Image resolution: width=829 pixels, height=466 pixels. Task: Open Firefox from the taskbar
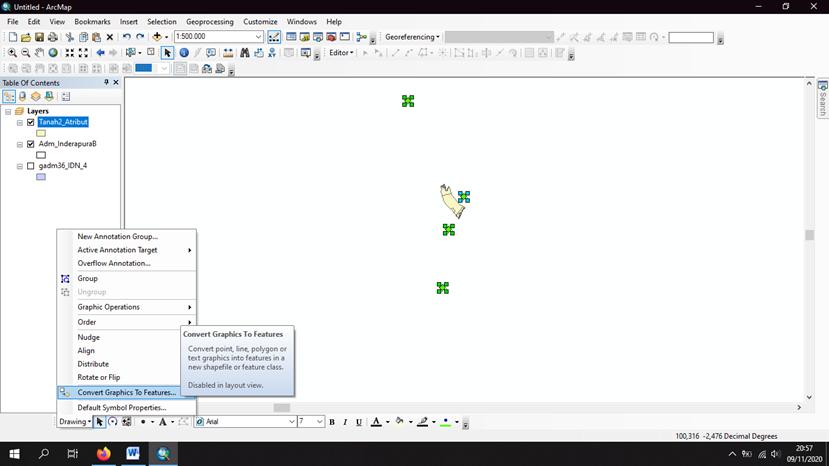tap(104, 454)
